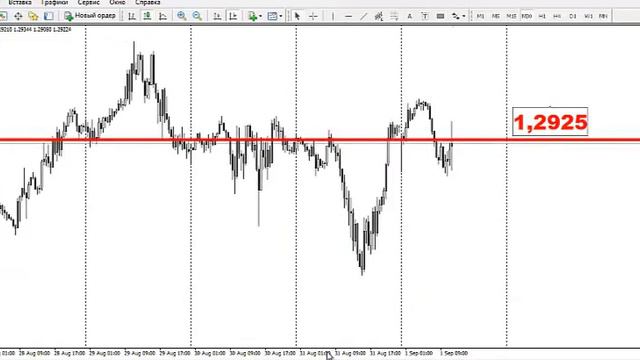Screen dimensions: 640x360
Task: Open the Окно menu
Action: click(117, 2)
